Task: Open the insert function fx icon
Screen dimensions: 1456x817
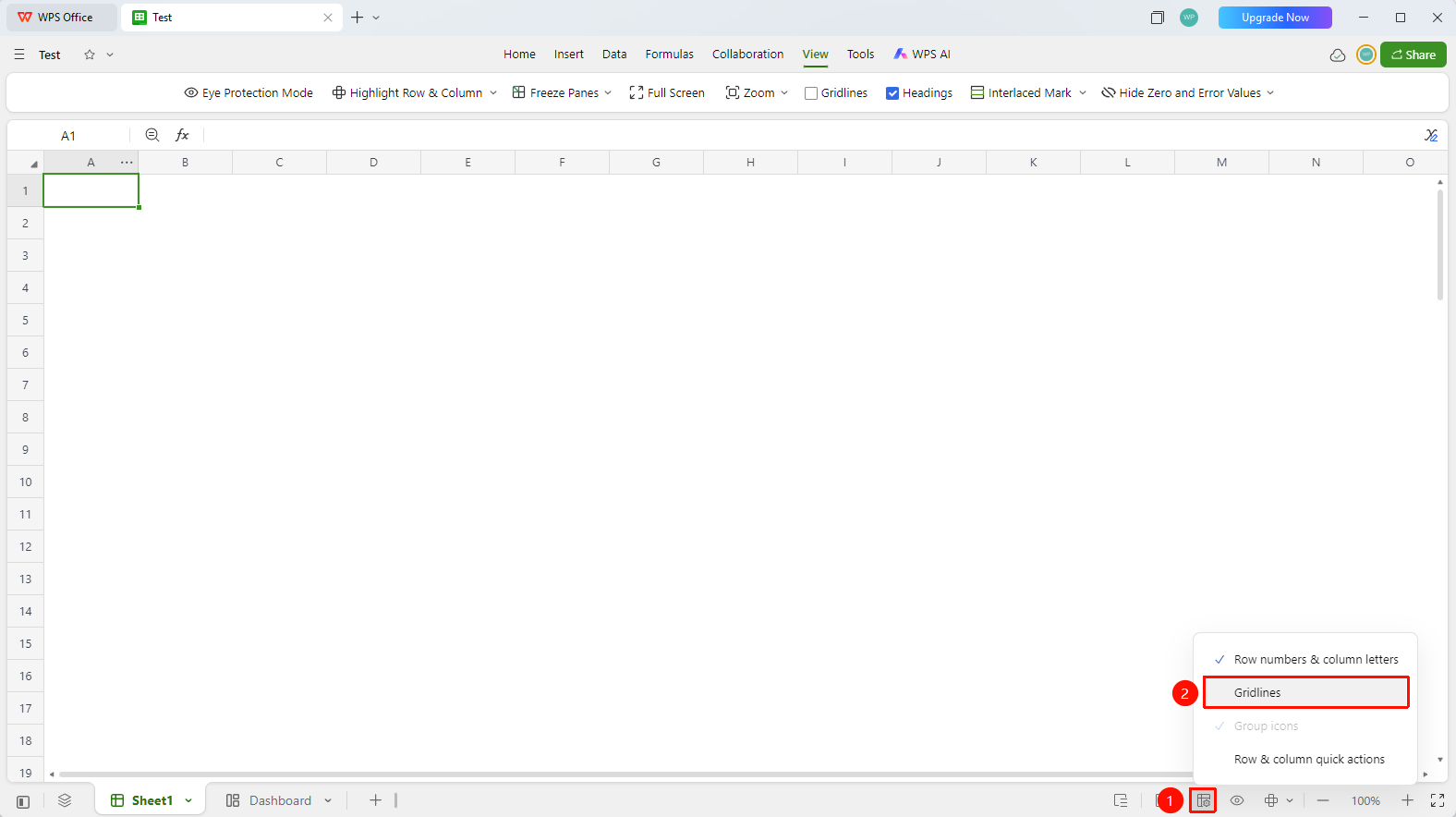Action: click(x=182, y=136)
